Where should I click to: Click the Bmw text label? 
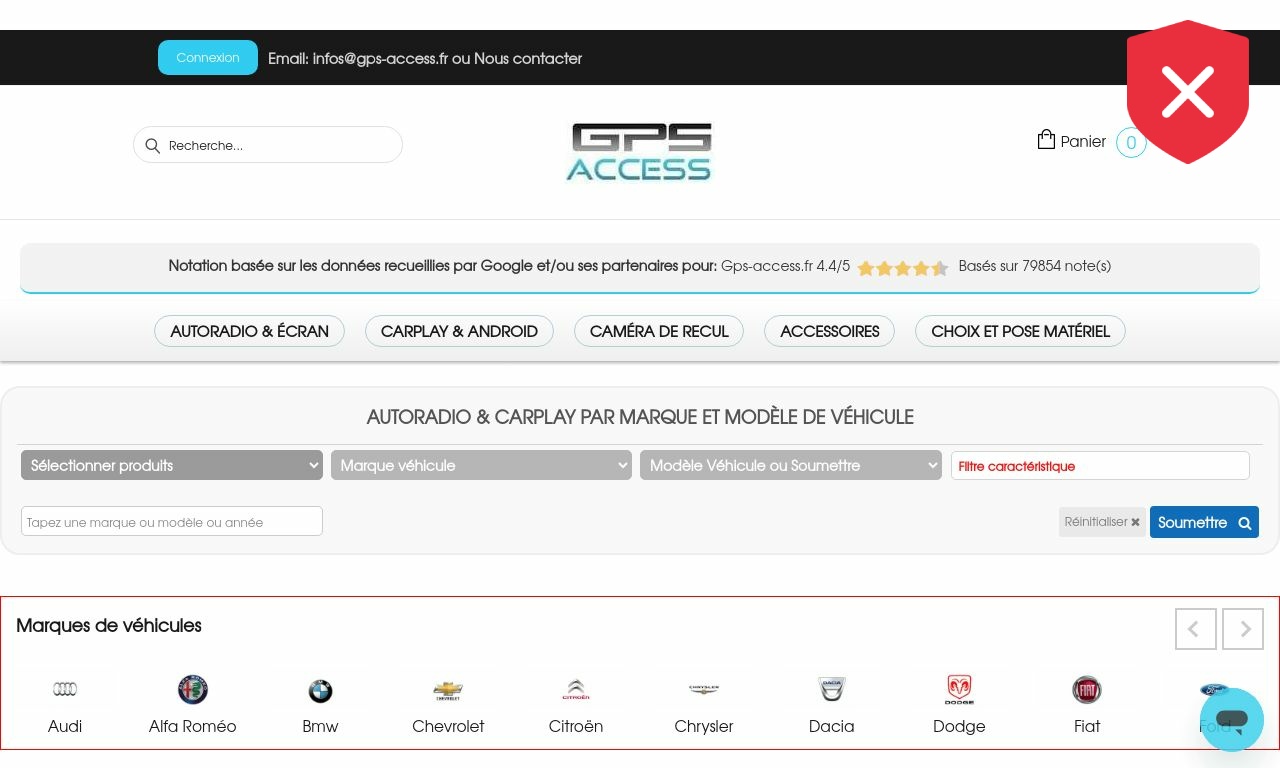[x=320, y=726]
